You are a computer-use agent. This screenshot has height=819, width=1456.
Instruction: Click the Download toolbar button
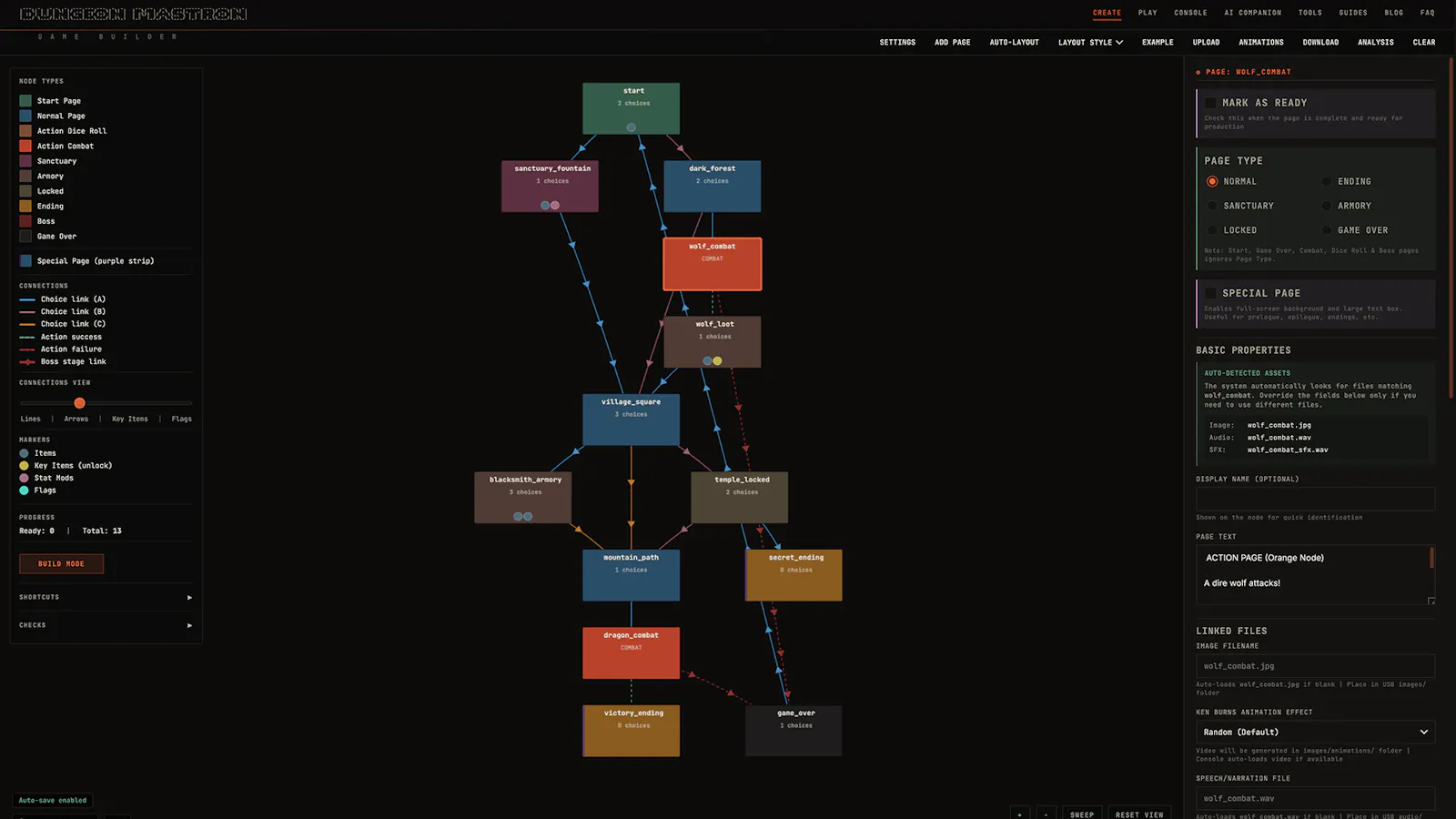pos(1320,42)
